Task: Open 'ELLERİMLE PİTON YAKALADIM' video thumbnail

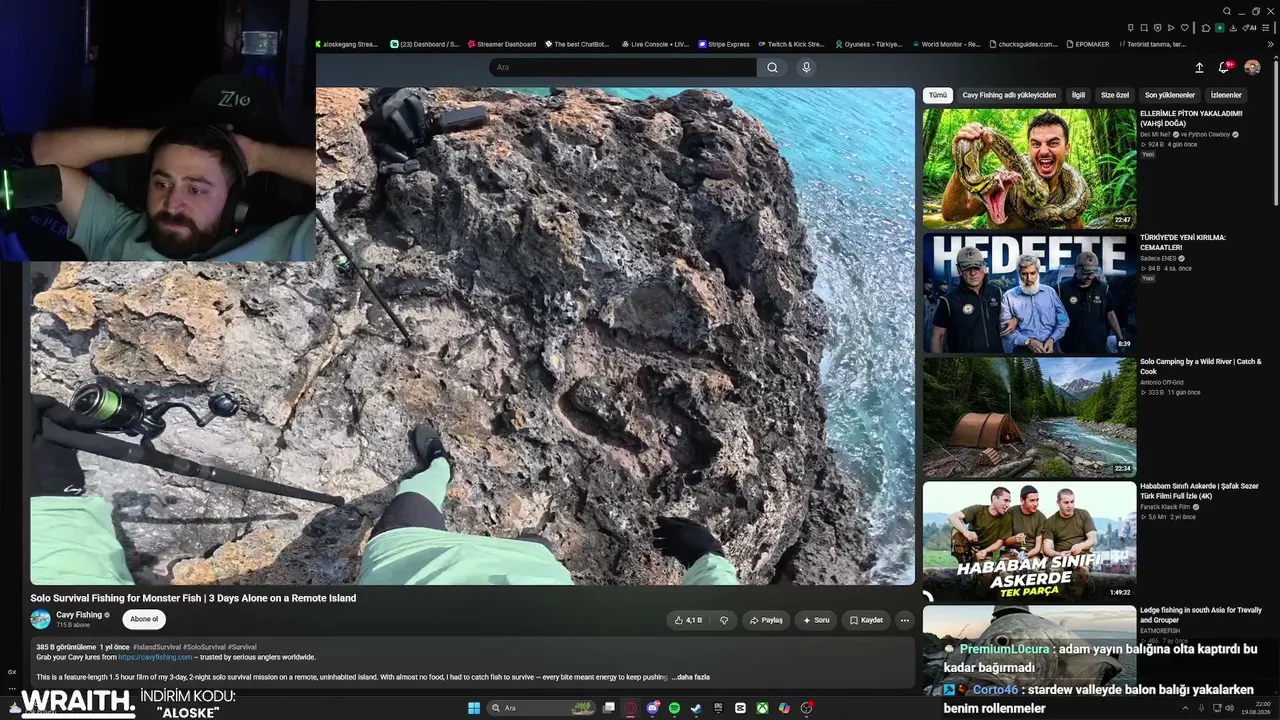Action: click(1029, 168)
